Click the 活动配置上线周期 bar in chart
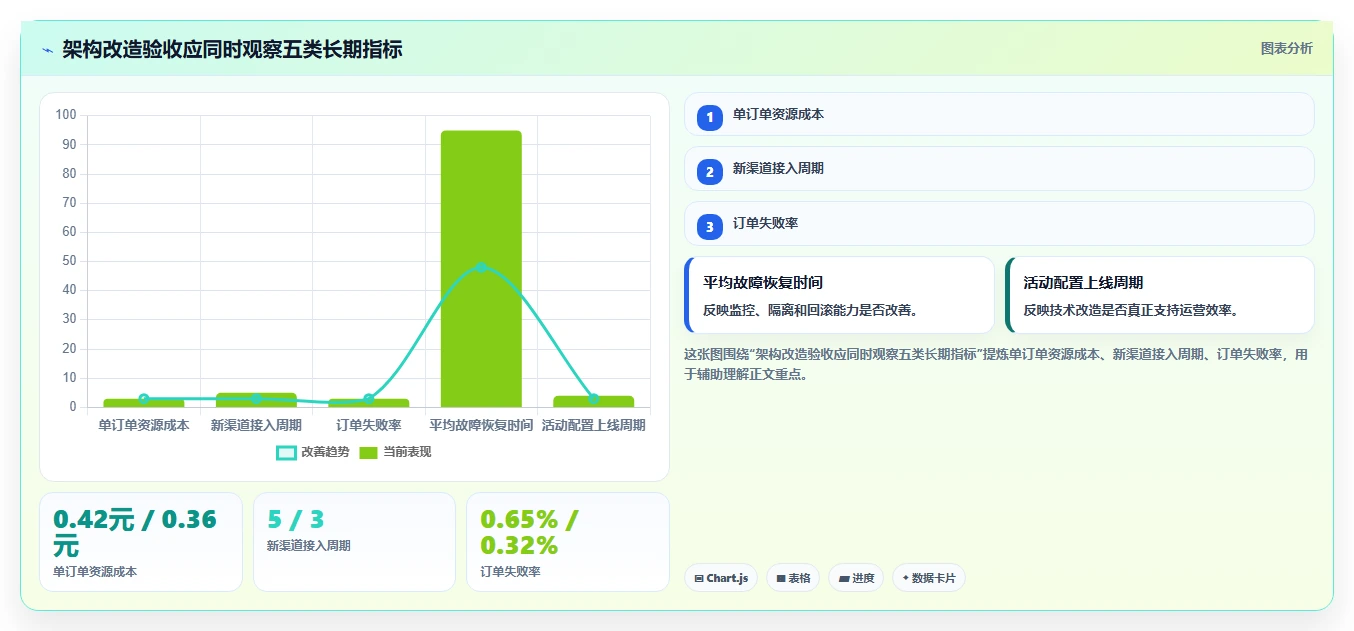The width and height of the screenshot is (1354, 631). click(x=593, y=401)
